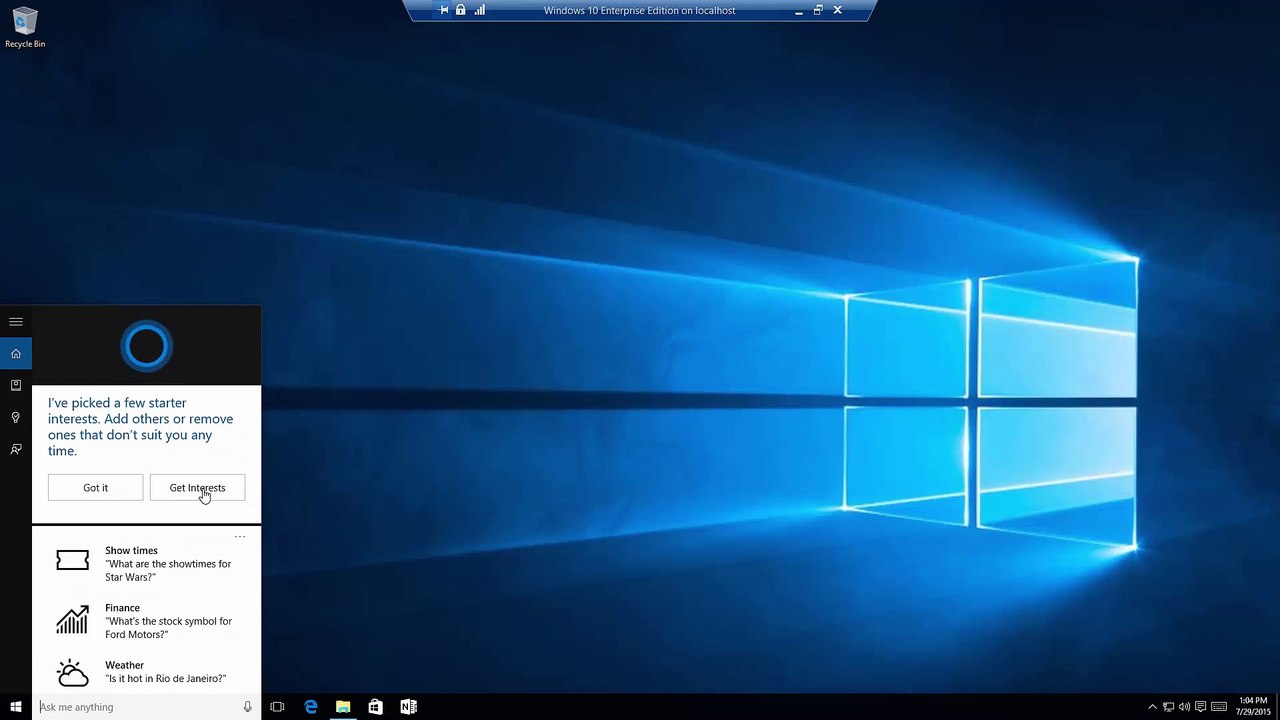Open File Explorer from the taskbar
Image resolution: width=1280 pixels, height=720 pixels.
[x=343, y=707]
